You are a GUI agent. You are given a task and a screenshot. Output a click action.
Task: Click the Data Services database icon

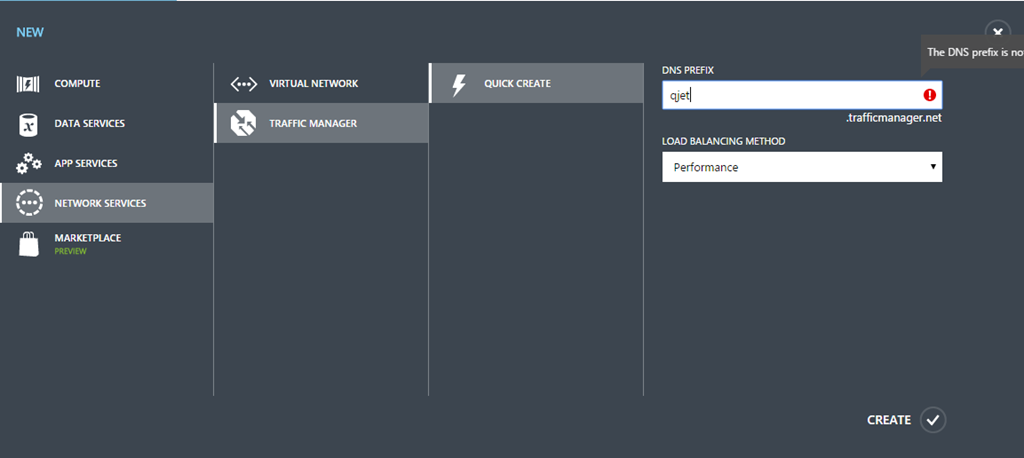(29, 124)
